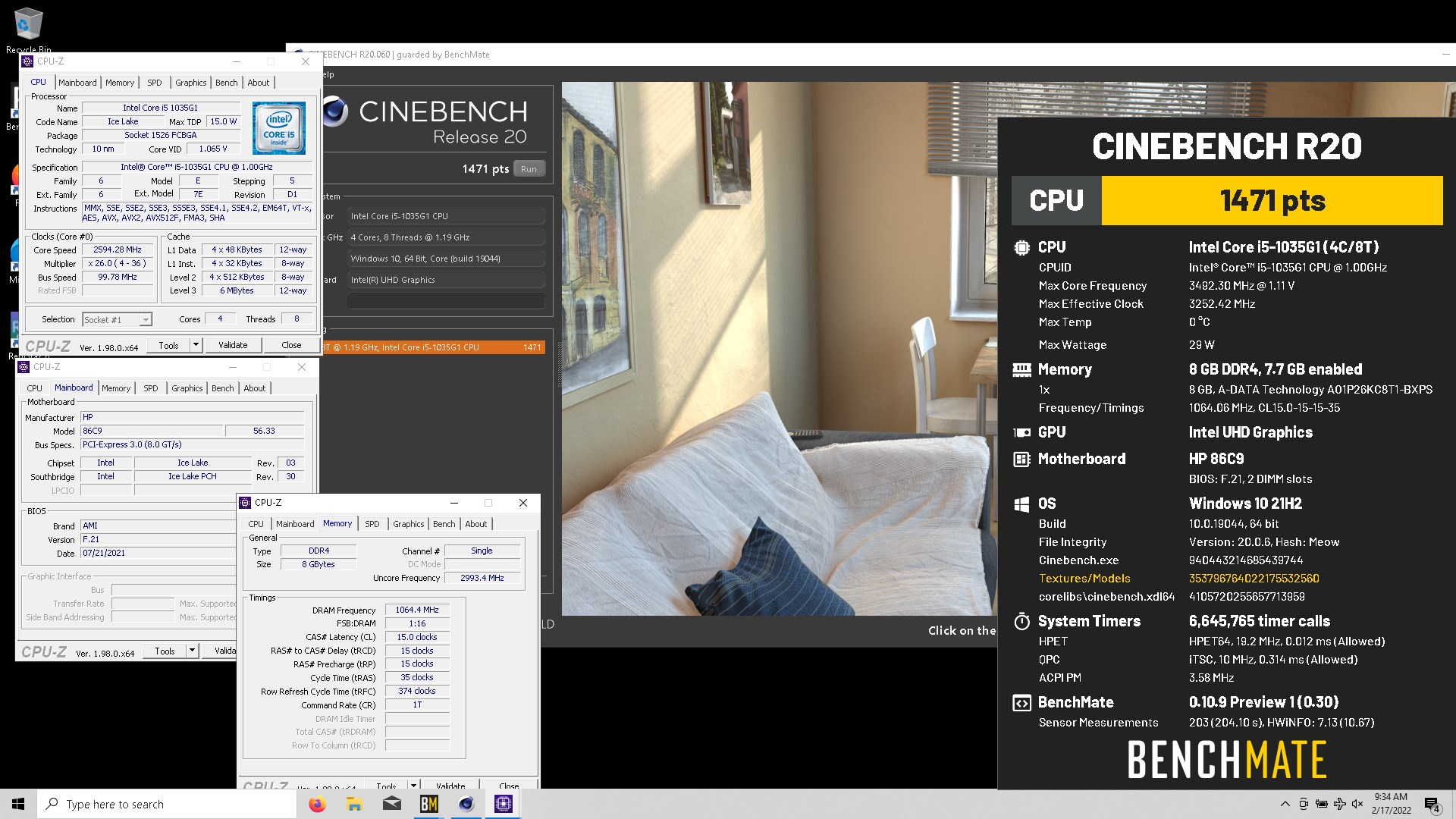This screenshot has width=1456, height=819.
Task: Click the Intel Core i5 logo in CPU-Z
Action: pyautogui.click(x=279, y=128)
